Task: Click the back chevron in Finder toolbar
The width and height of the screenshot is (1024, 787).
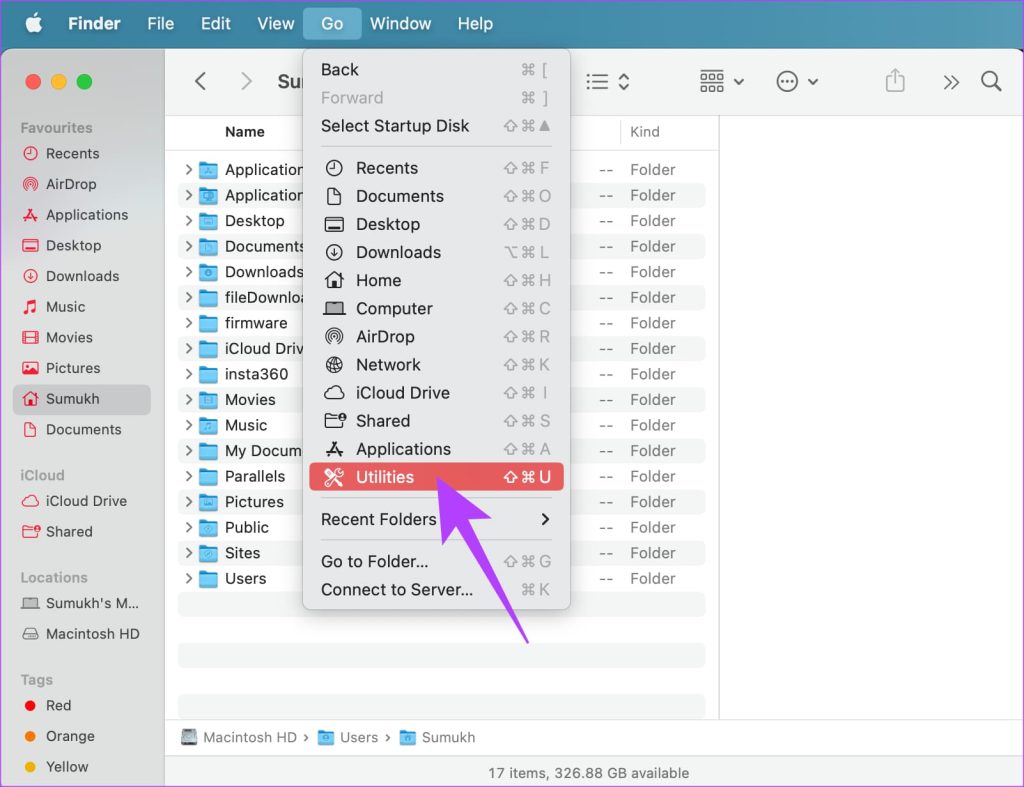Action: point(200,82)
